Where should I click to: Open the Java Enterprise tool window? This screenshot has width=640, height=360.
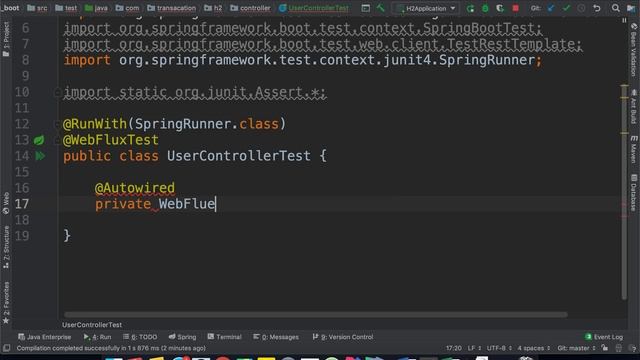(x=44, y=337)
